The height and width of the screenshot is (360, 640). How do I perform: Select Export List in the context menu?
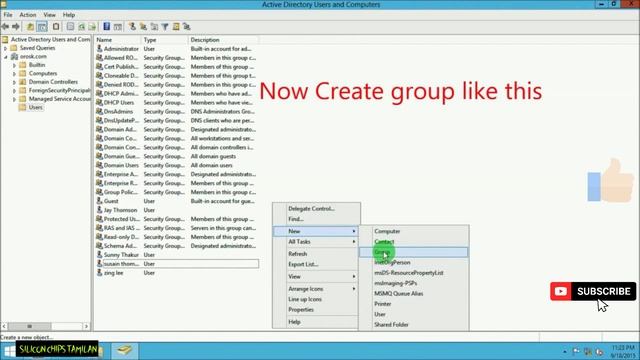click(x=316, y=264)
